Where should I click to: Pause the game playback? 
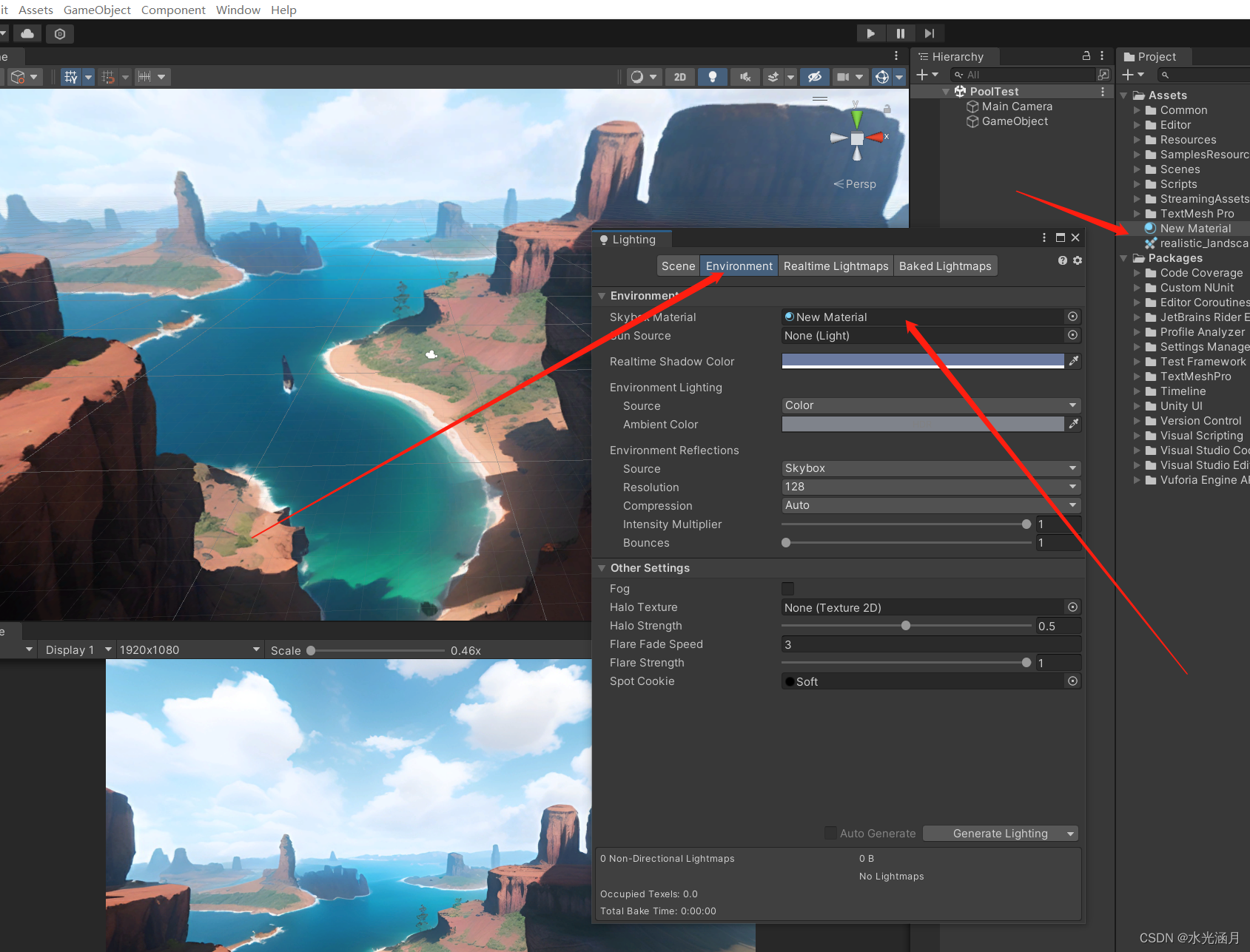[x=900, y=33]
